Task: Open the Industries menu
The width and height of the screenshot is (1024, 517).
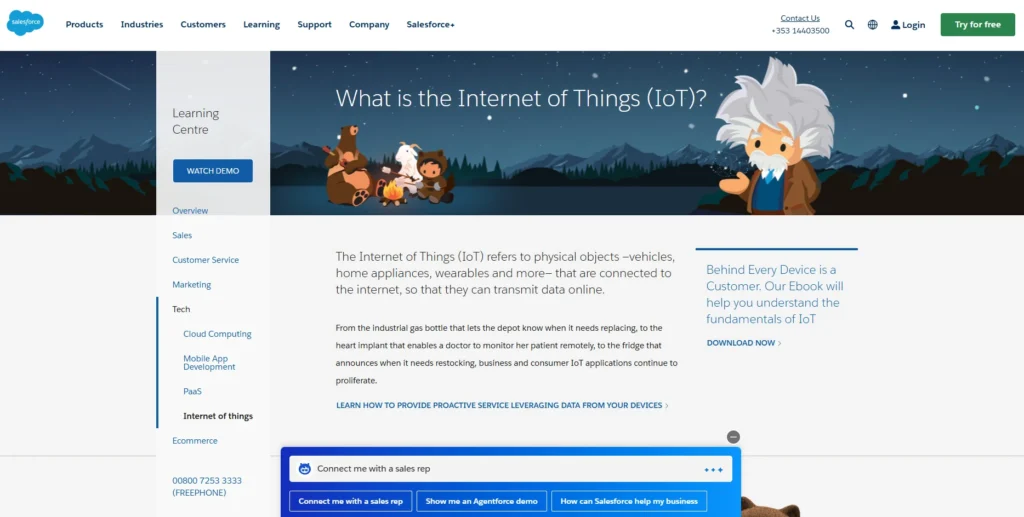Action: pyautogui.click(x=142, y=25)
